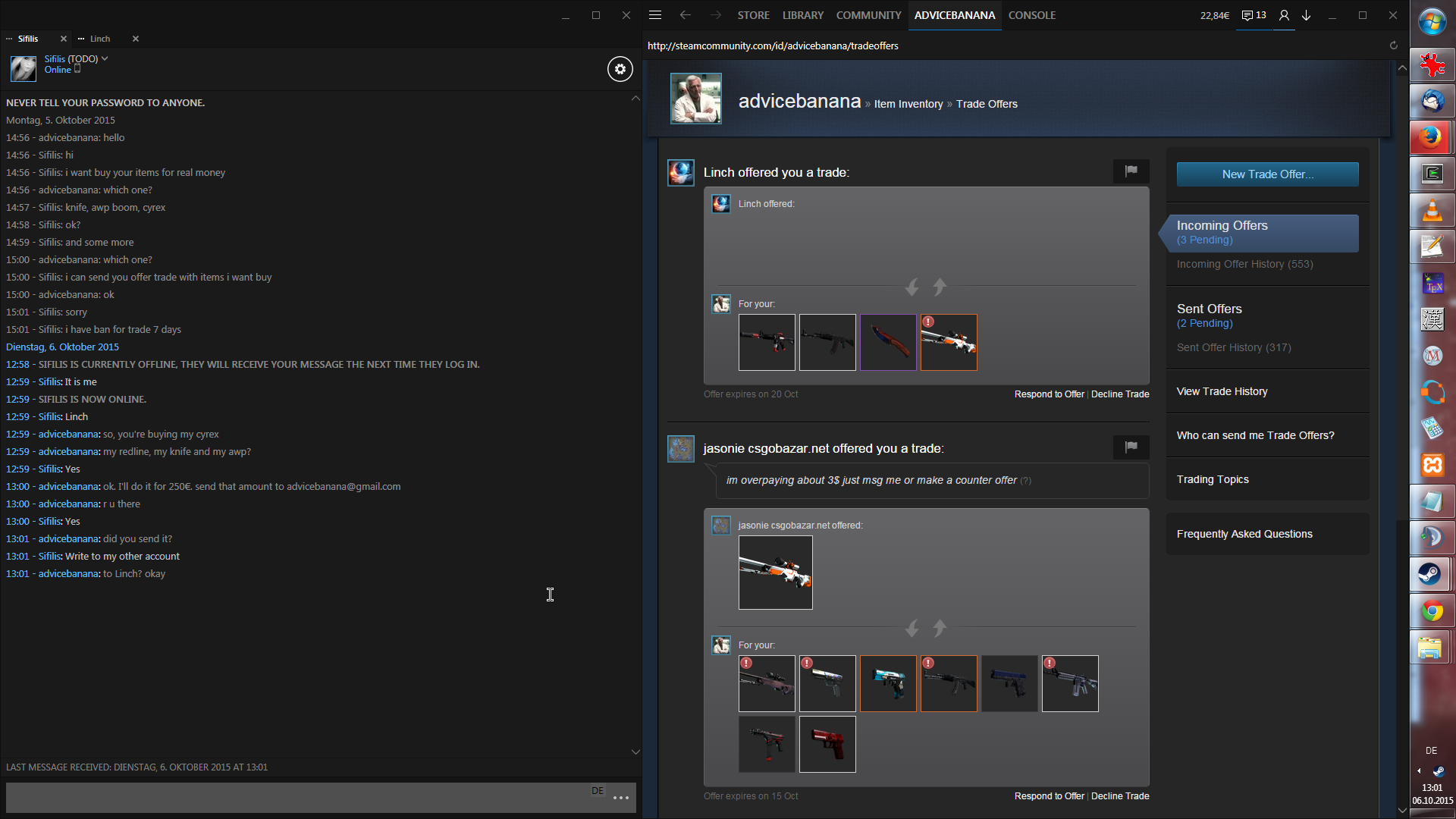Open the downloads arrow icon
The image size is (1456, 819).
pos(1307,15)
